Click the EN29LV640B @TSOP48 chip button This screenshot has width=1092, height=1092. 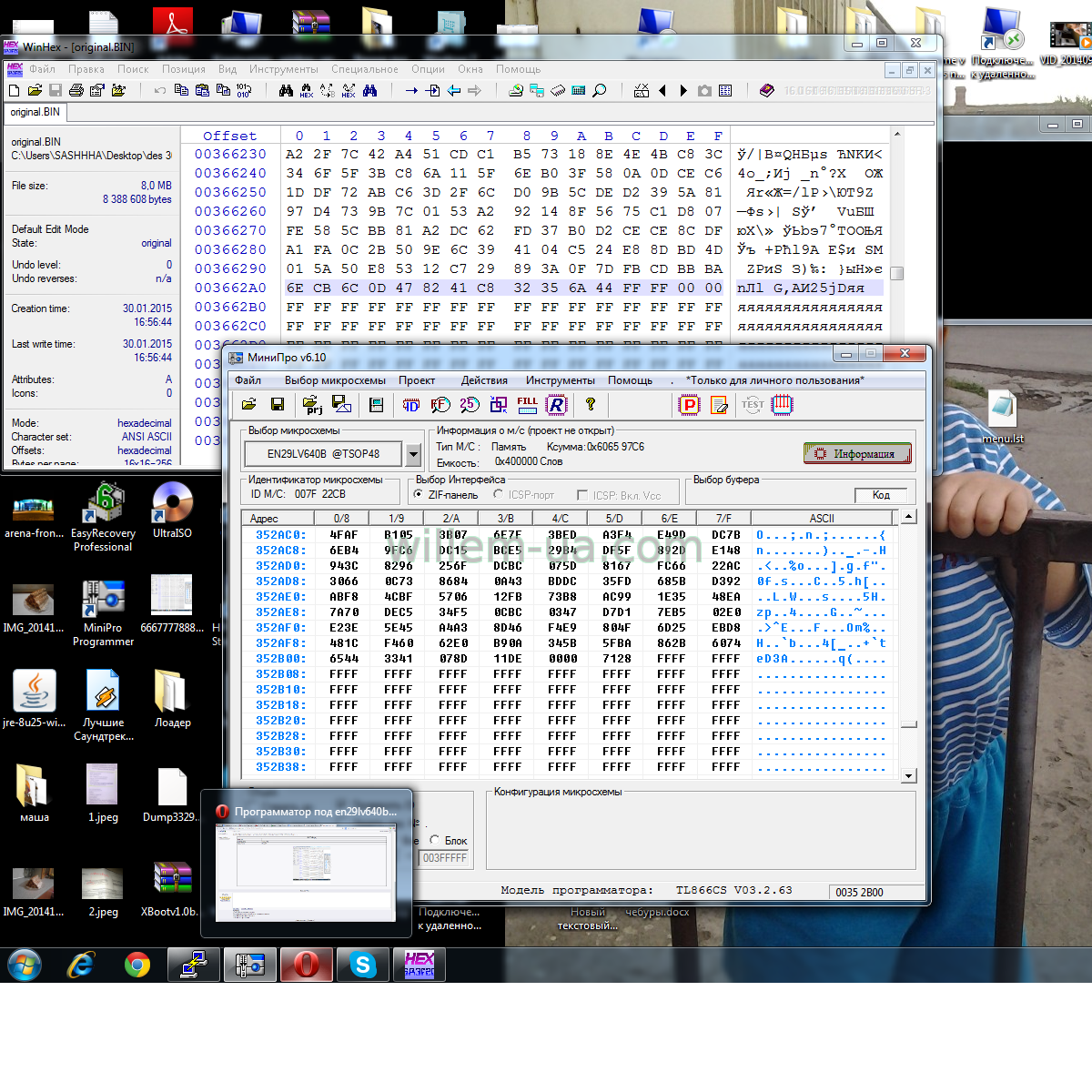click(324, 453)
